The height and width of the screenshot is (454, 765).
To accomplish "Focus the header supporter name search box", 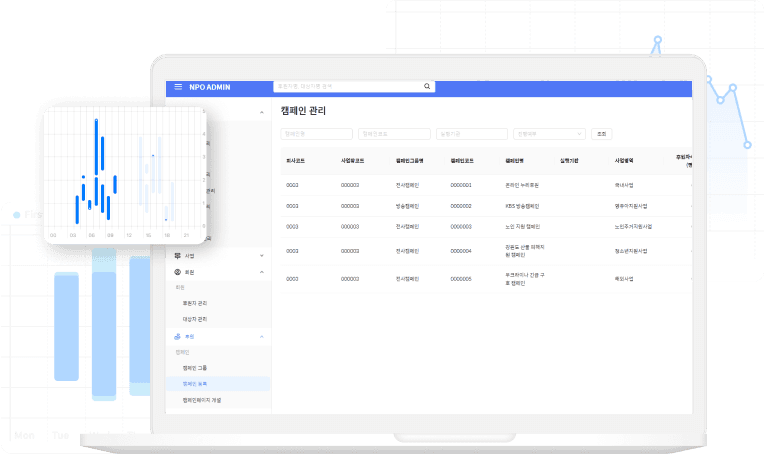I will click(x=354, y=86).
